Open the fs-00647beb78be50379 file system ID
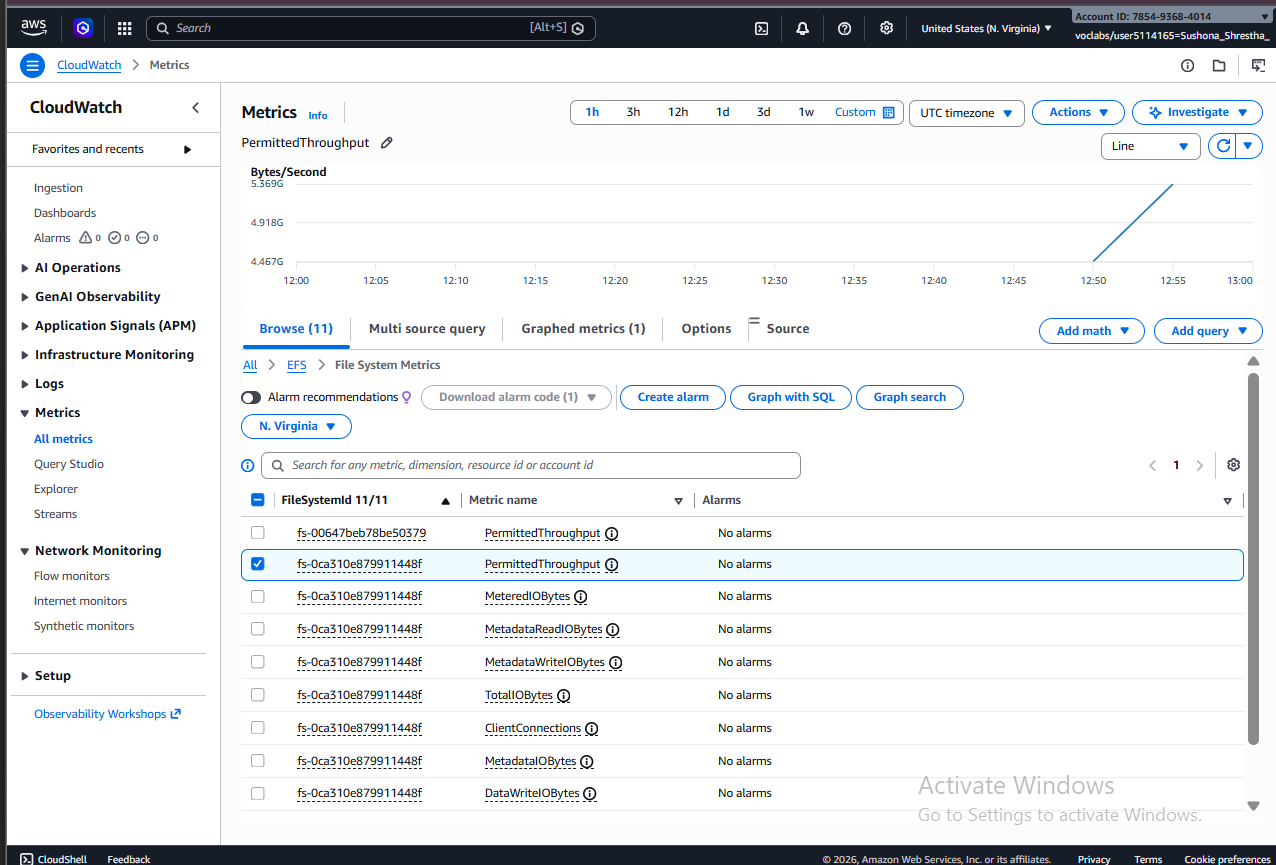Viewport: 1276px width, 865px height. 362,533
